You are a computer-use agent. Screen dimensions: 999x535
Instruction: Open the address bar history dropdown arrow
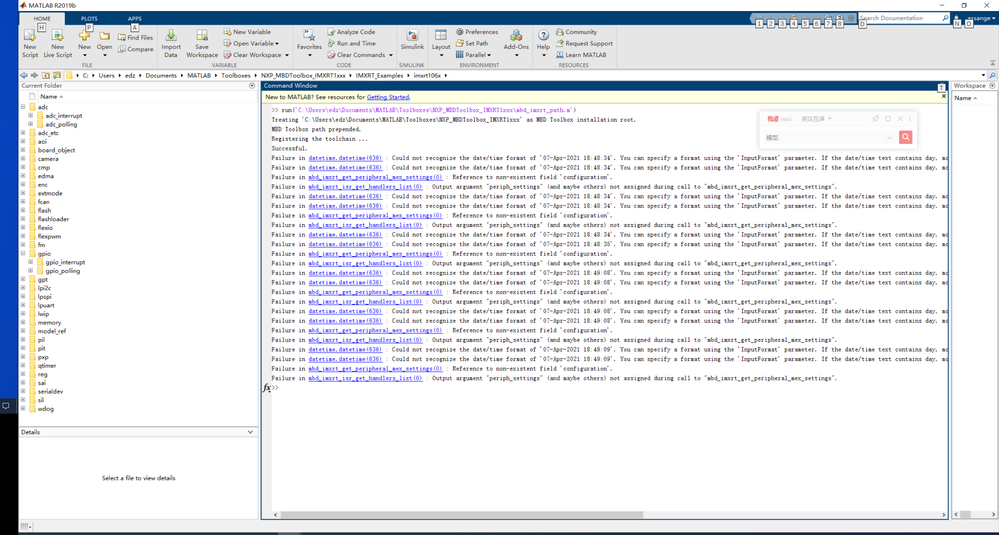[x=984, y=75]
